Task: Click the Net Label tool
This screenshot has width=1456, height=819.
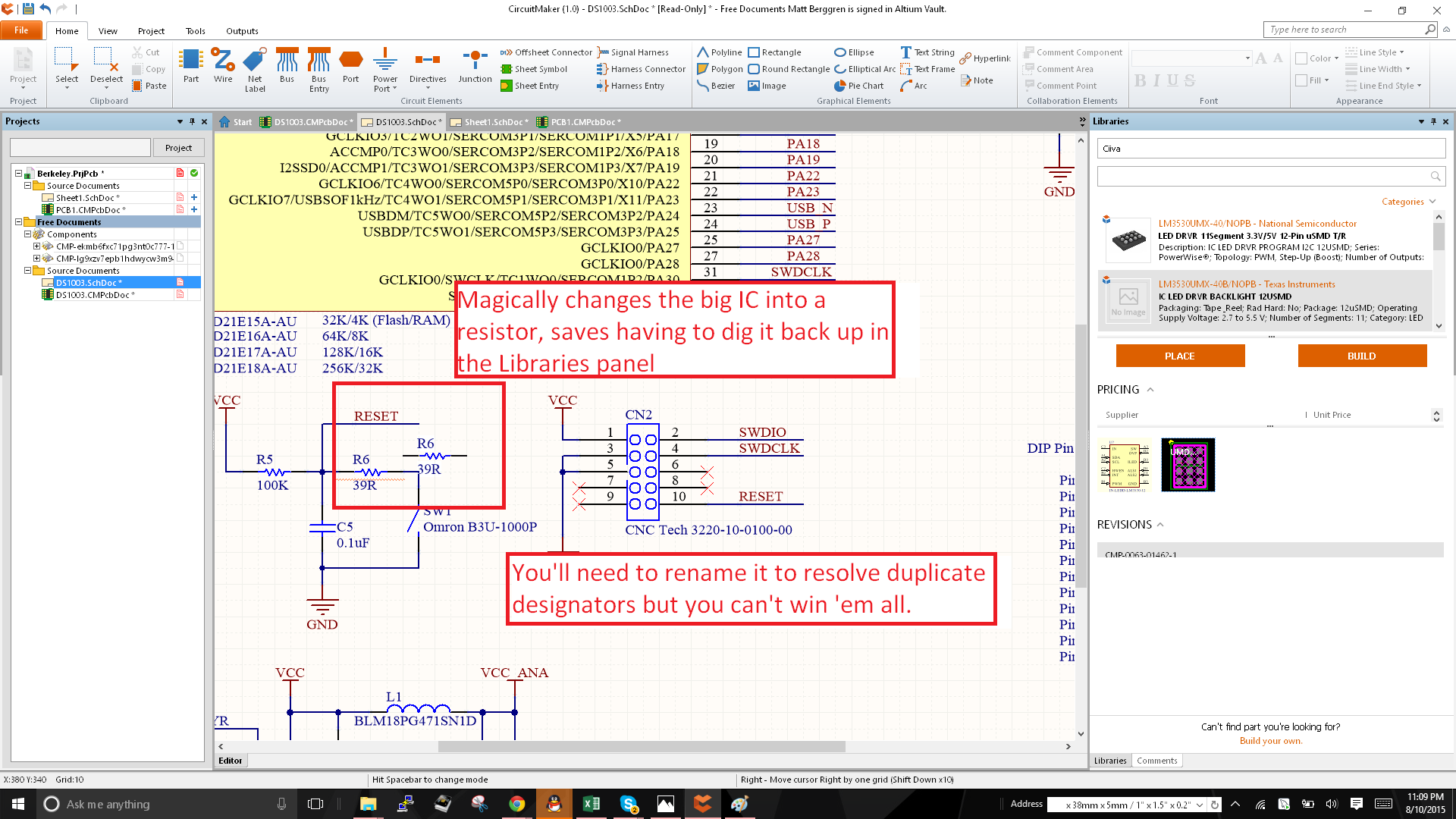Action: coord(255,70)
